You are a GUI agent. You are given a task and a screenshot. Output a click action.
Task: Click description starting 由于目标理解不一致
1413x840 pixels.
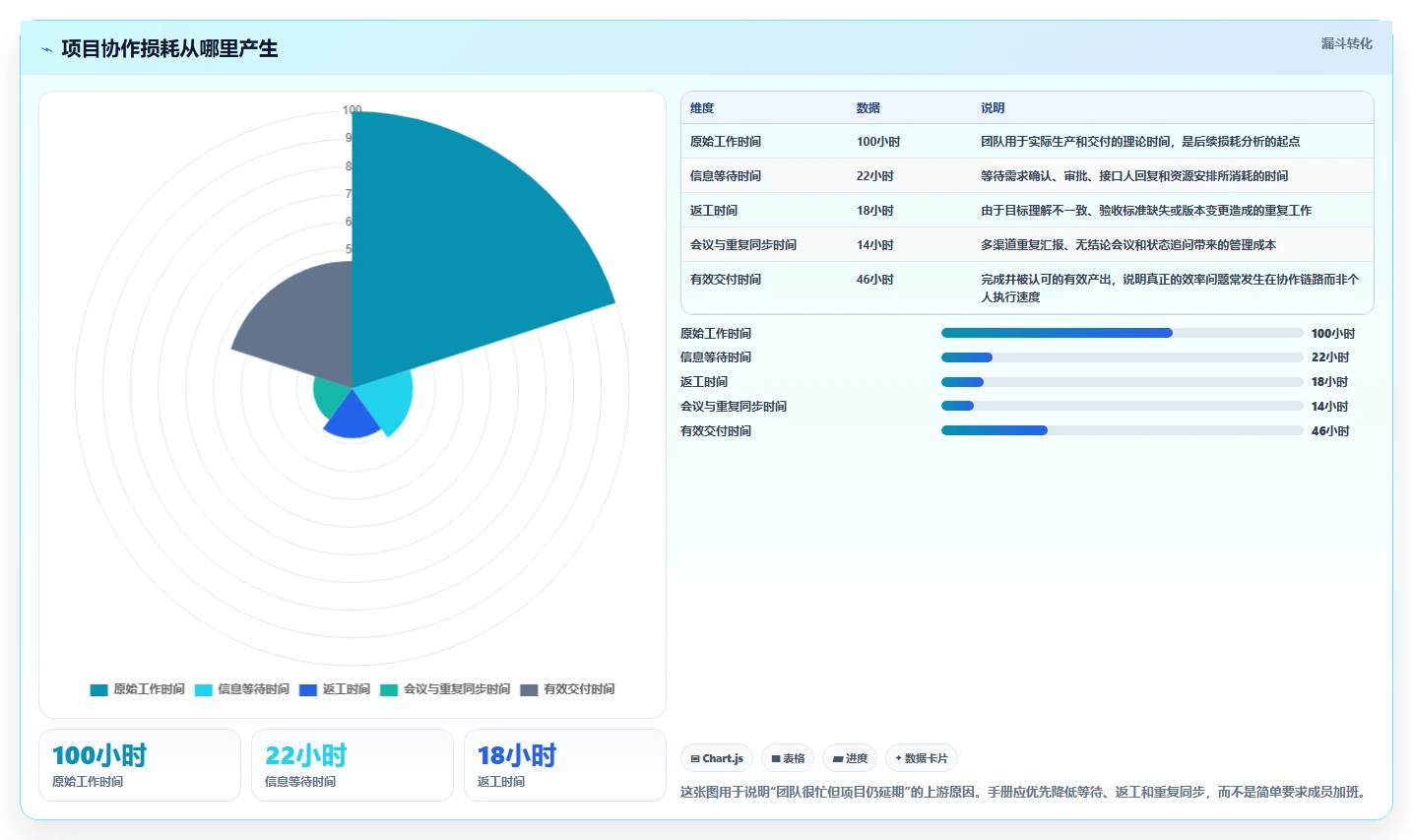pyautogui.click(x=1146, y=211)
